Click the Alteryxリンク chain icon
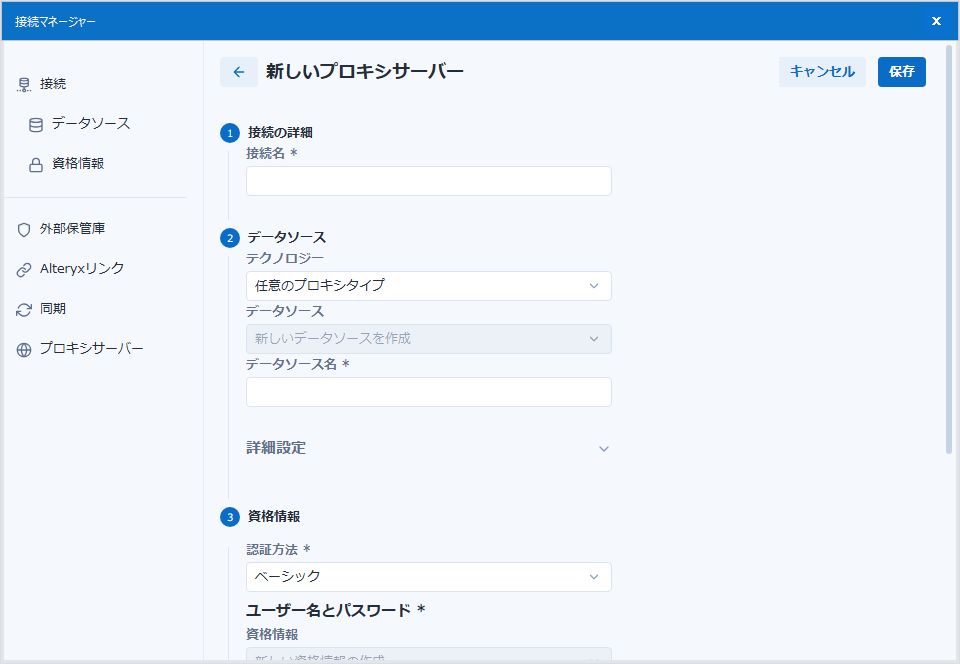960x664 pixels. click(x=24, y=270)
